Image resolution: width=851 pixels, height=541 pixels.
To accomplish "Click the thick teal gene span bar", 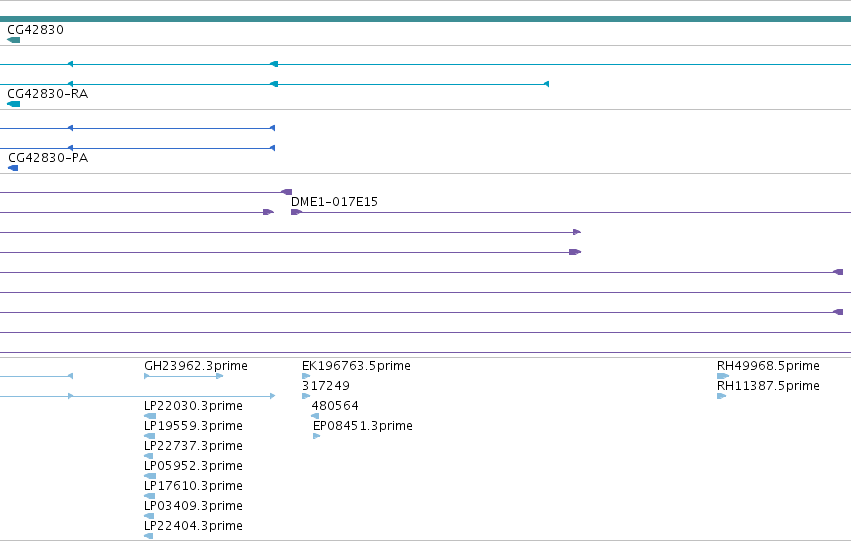I will (x=426, y=19).
